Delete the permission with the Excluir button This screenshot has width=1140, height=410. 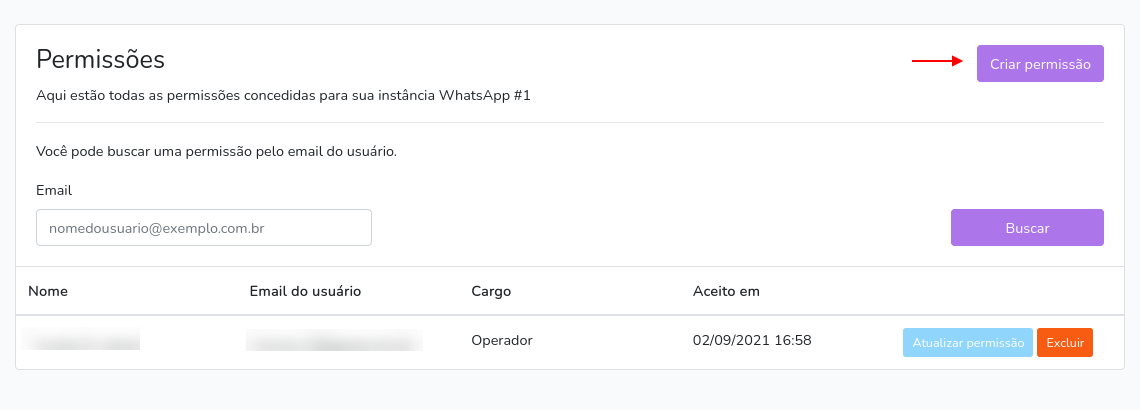coord(1064,342)
